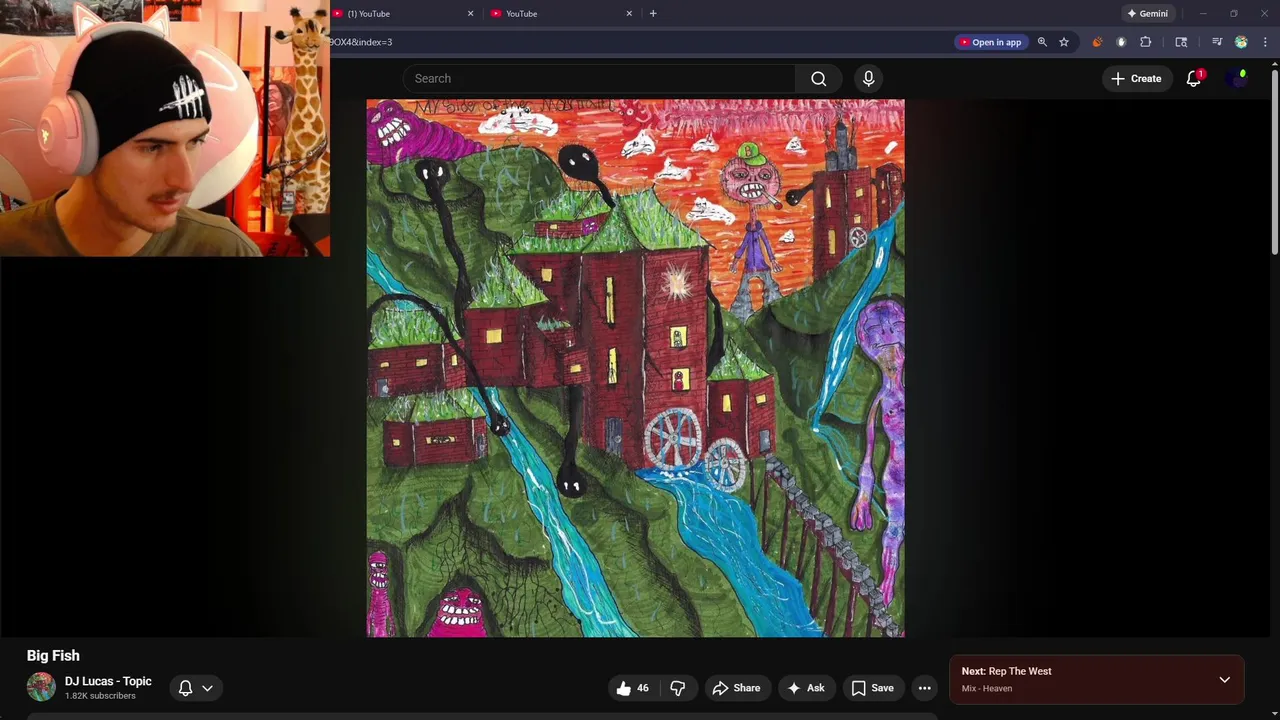Open browser zoom magnifier in address bar

(1042, 42)
